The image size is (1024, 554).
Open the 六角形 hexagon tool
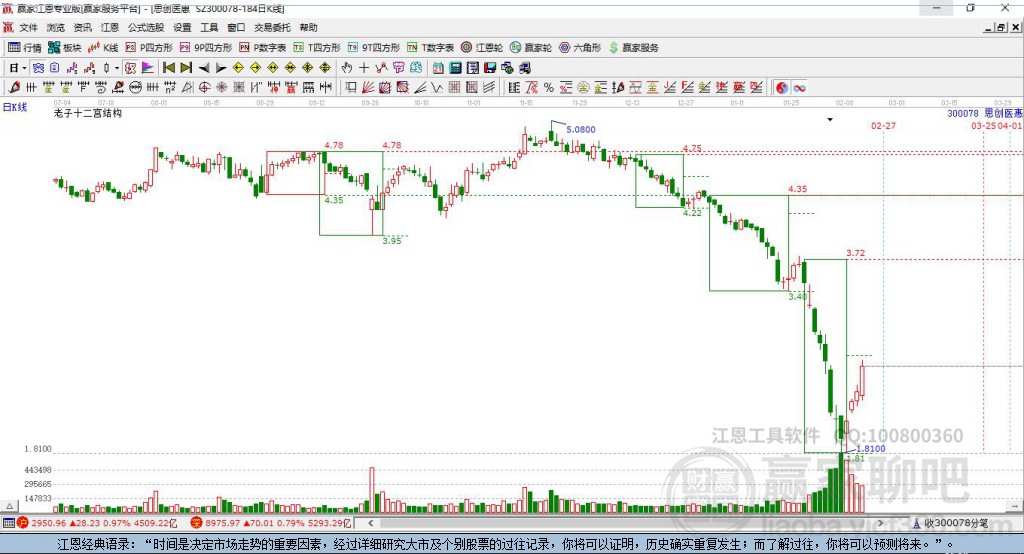580,48
